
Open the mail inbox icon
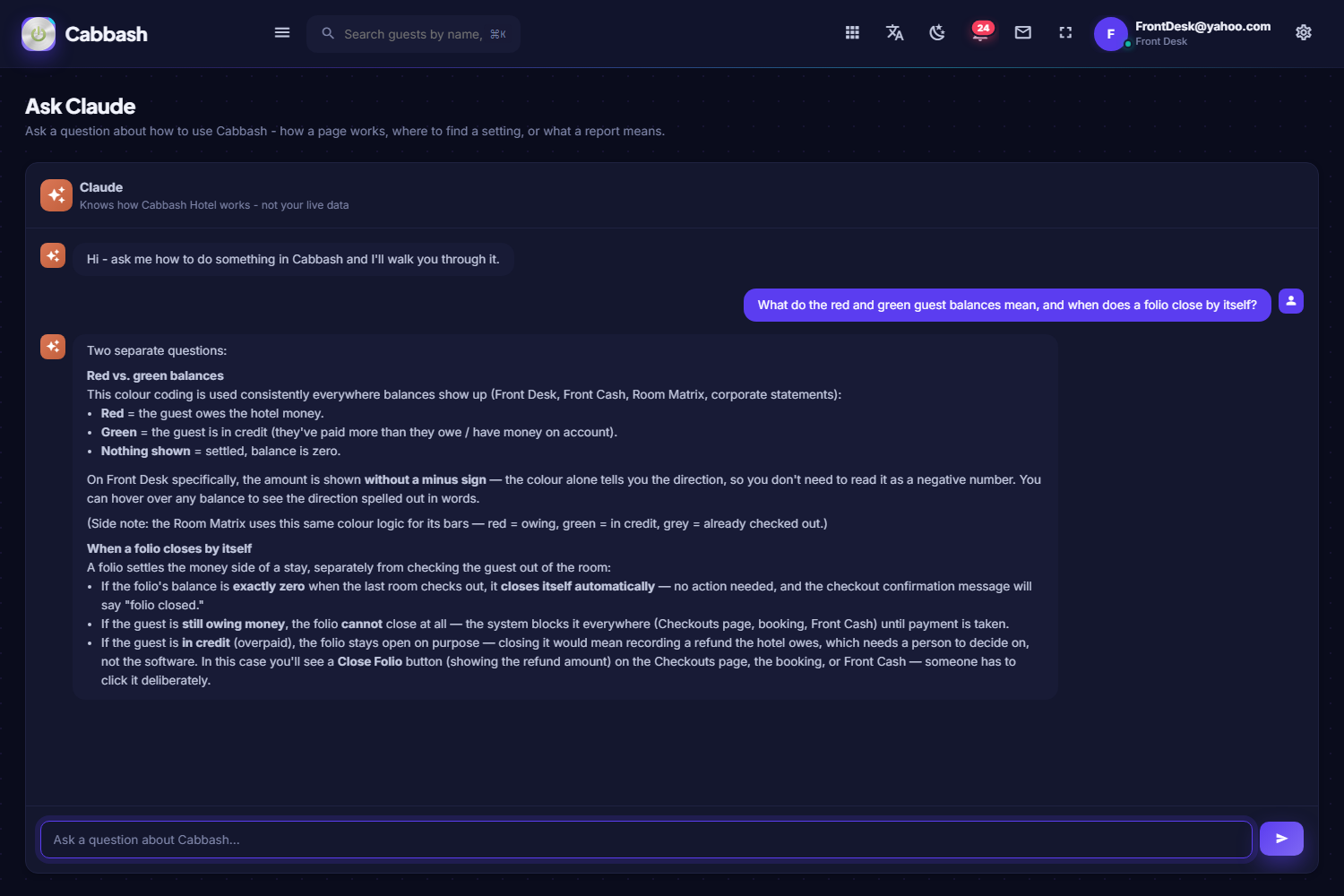1023,33
